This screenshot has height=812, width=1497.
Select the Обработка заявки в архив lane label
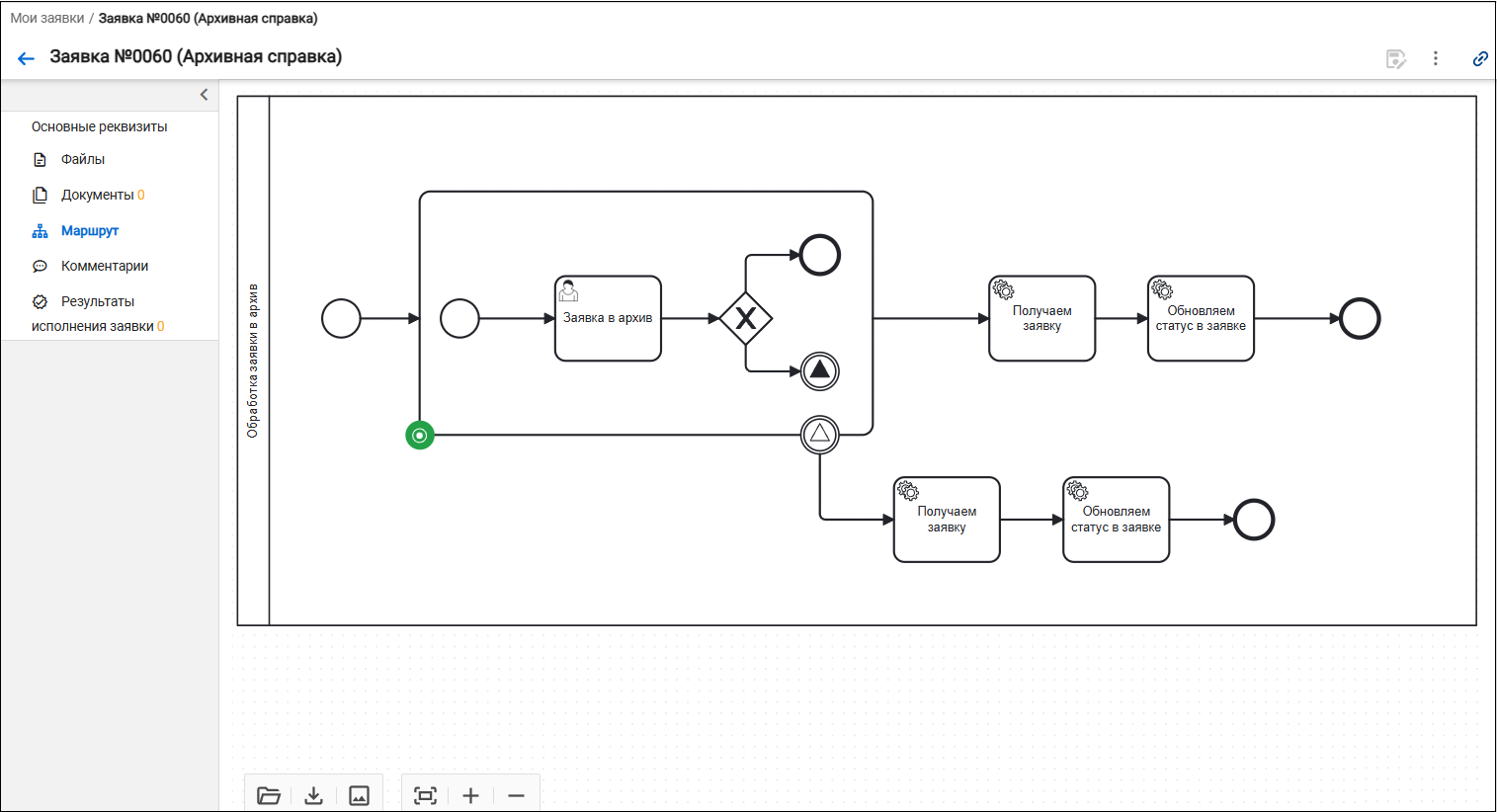pos(253,361)
